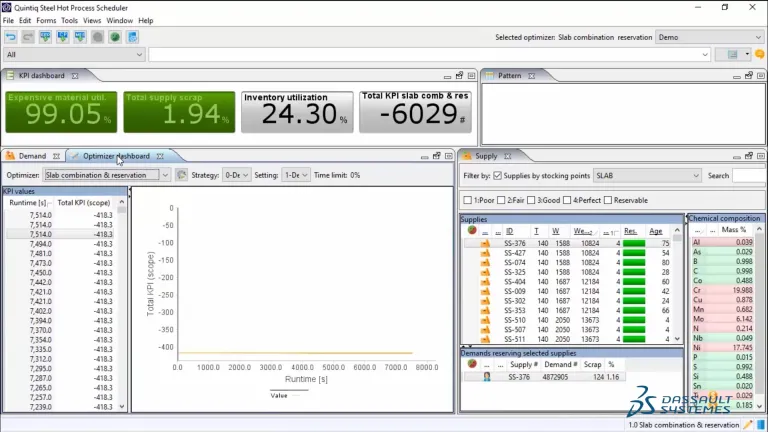Screen dimensions: 768x432
Task: Maximize the Optimizer dashboard panel
Action: tap(449, 156)
